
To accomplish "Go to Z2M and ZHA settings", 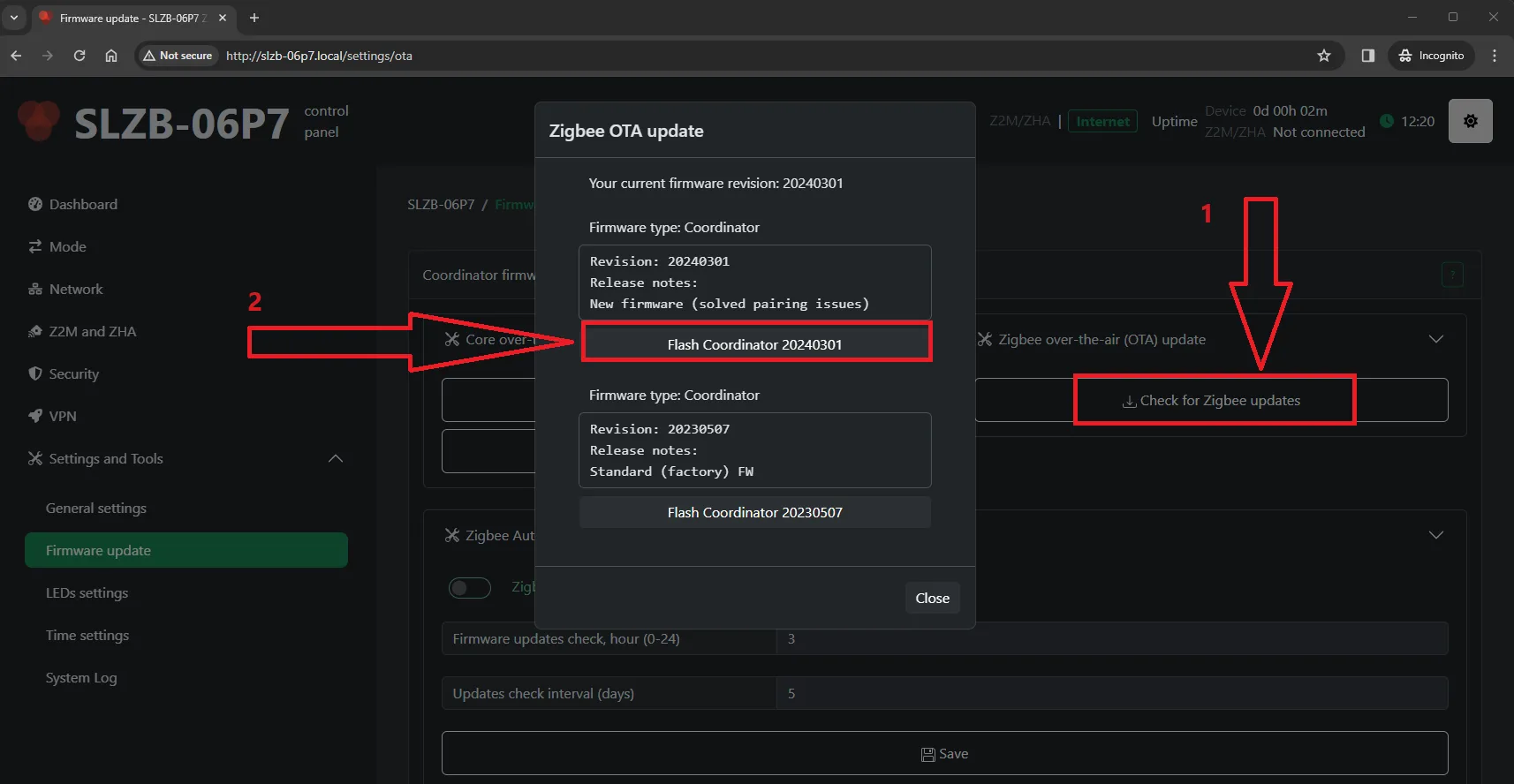I will click(x=92, y=331).
